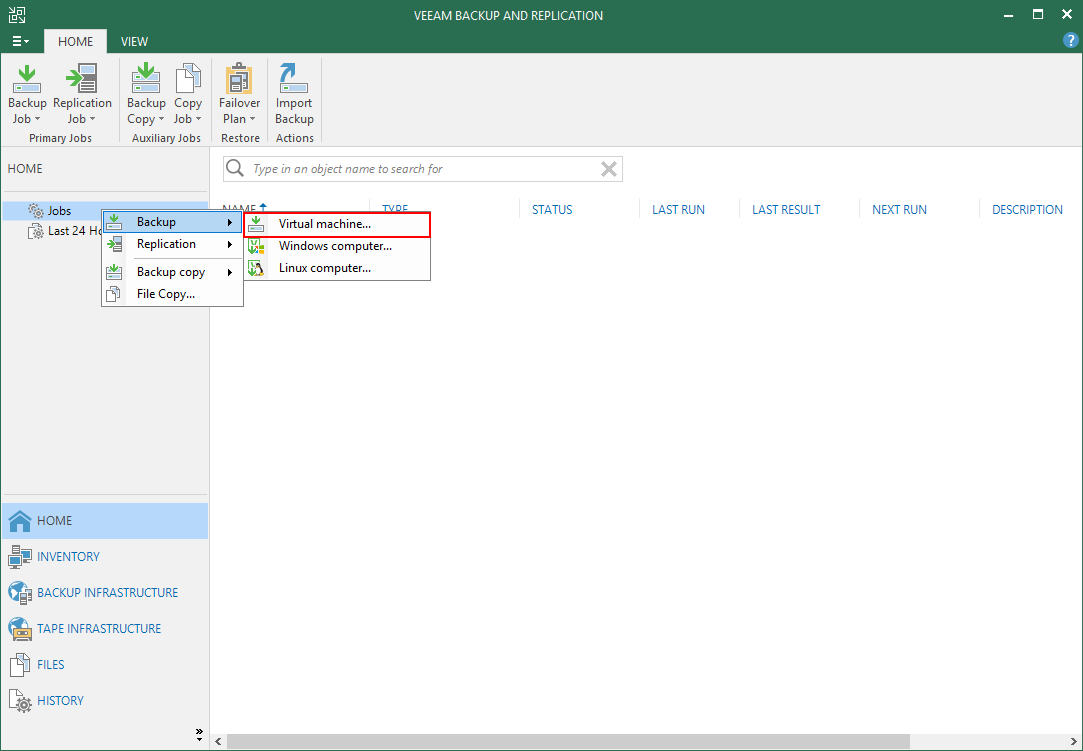Open the FILES navigation view

(x=105, y=665)
